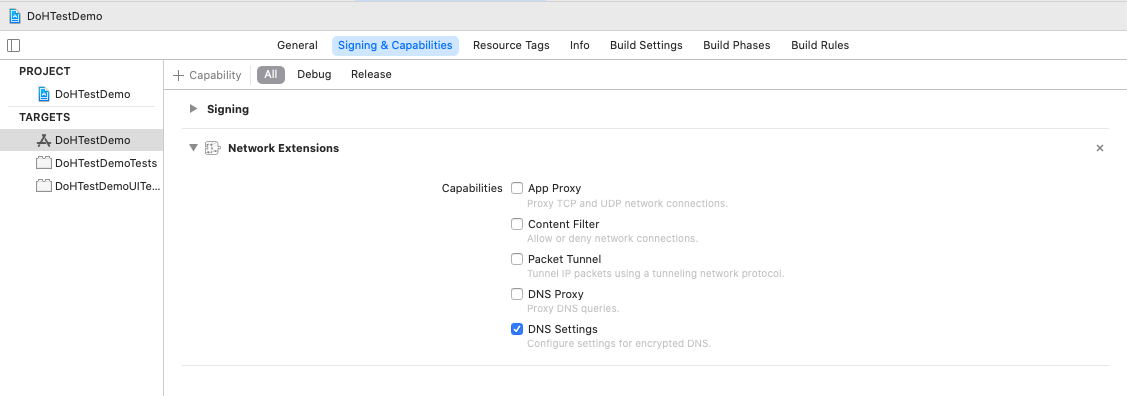Enable the App Proxy checkbox
This screenshot has height=396, width=1127.
click(517, 188)
